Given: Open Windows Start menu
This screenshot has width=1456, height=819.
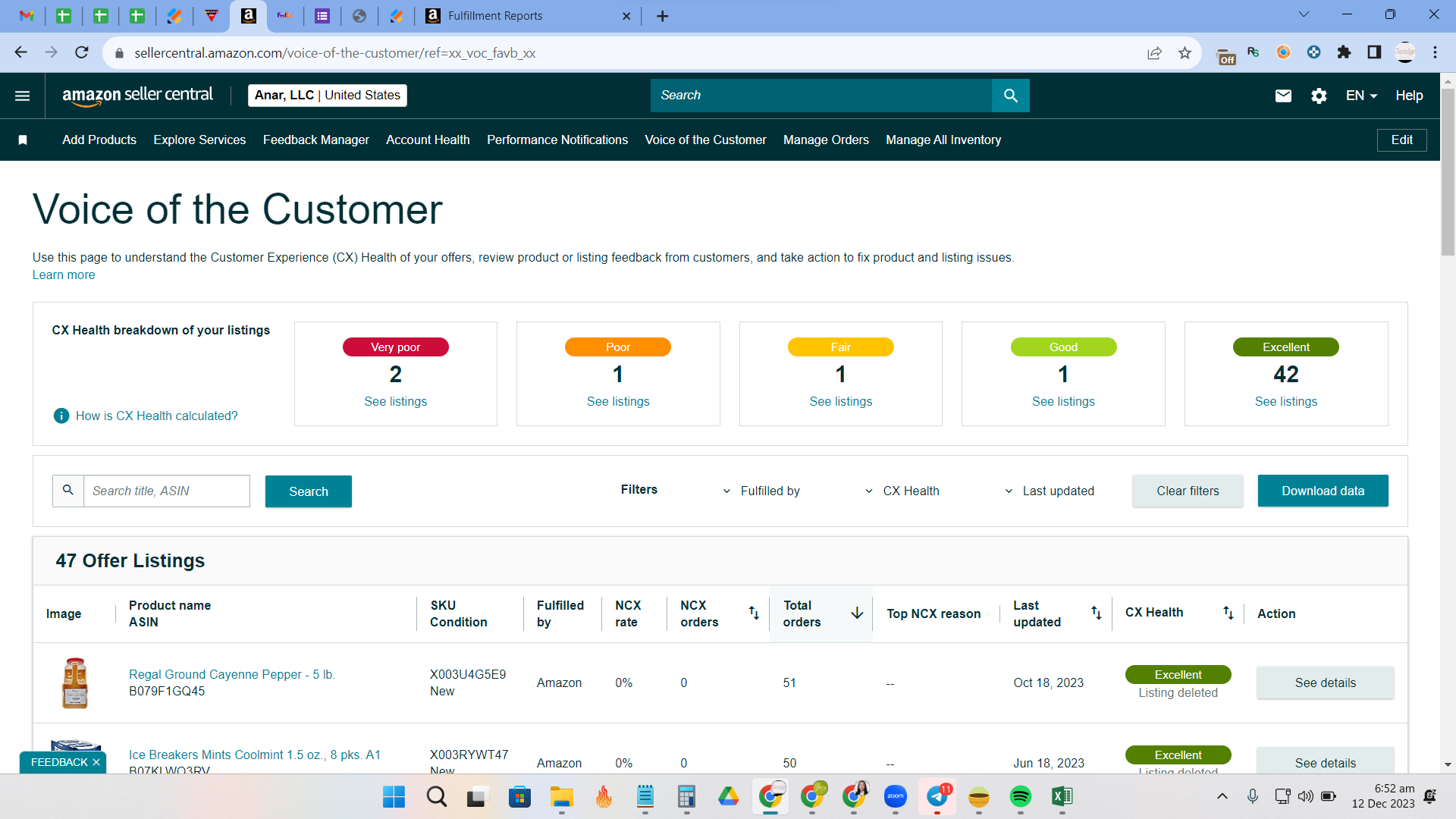Looking at the screenshot, I should [394, 796].
